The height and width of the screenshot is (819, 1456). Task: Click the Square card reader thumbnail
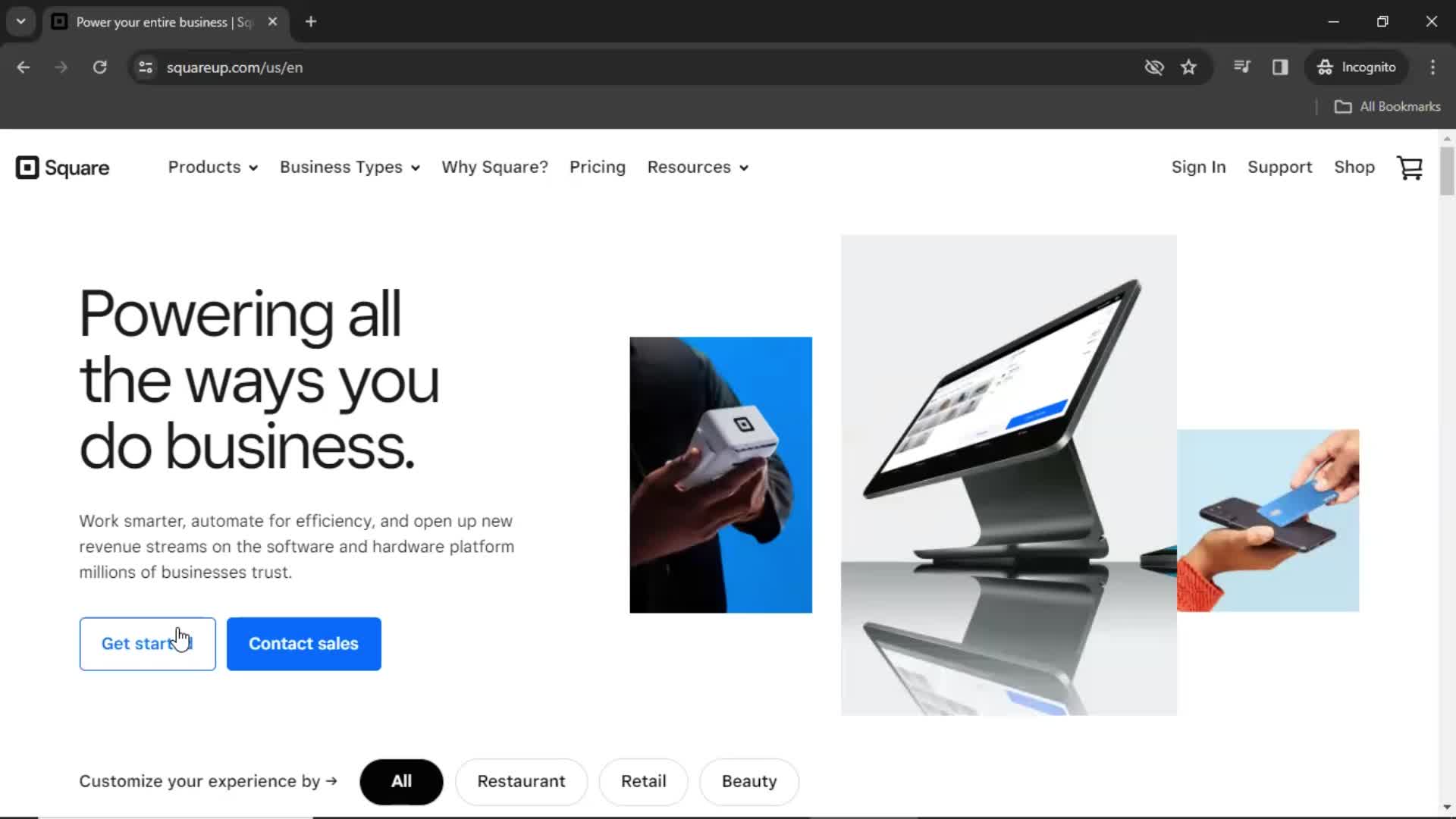coord(721,475)
